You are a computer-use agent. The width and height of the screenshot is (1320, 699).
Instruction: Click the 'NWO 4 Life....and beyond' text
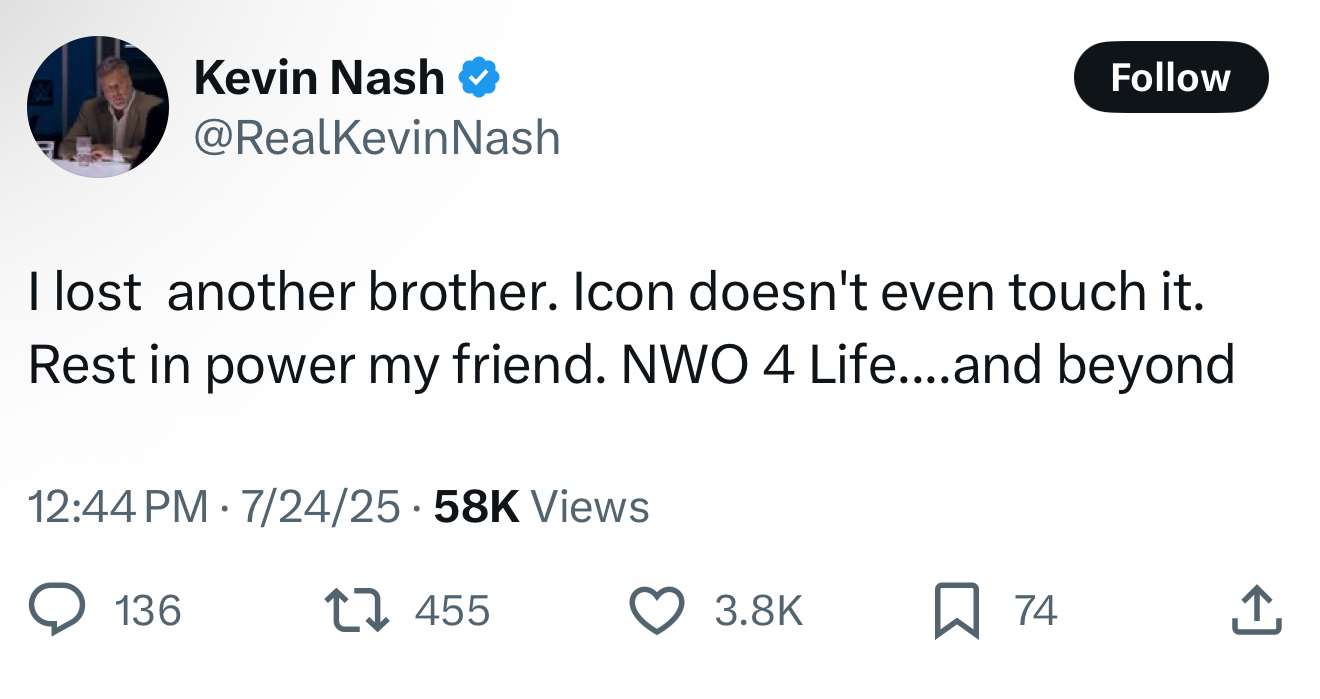927,365
